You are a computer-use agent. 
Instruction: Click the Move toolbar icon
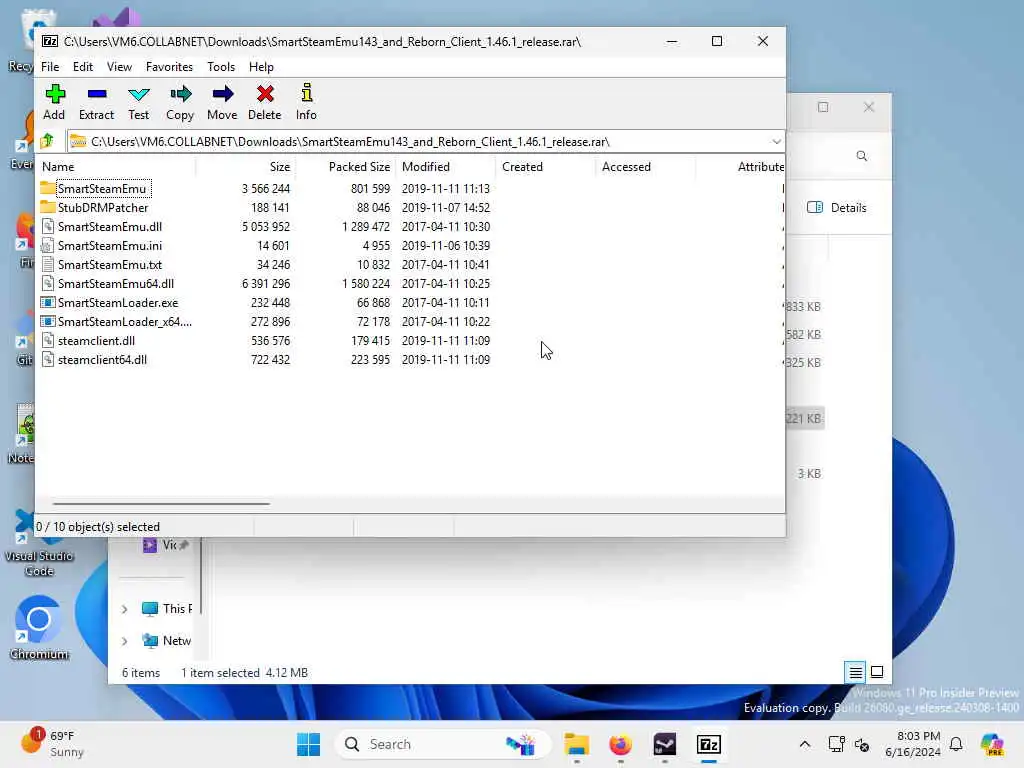[x=223, y=94]
